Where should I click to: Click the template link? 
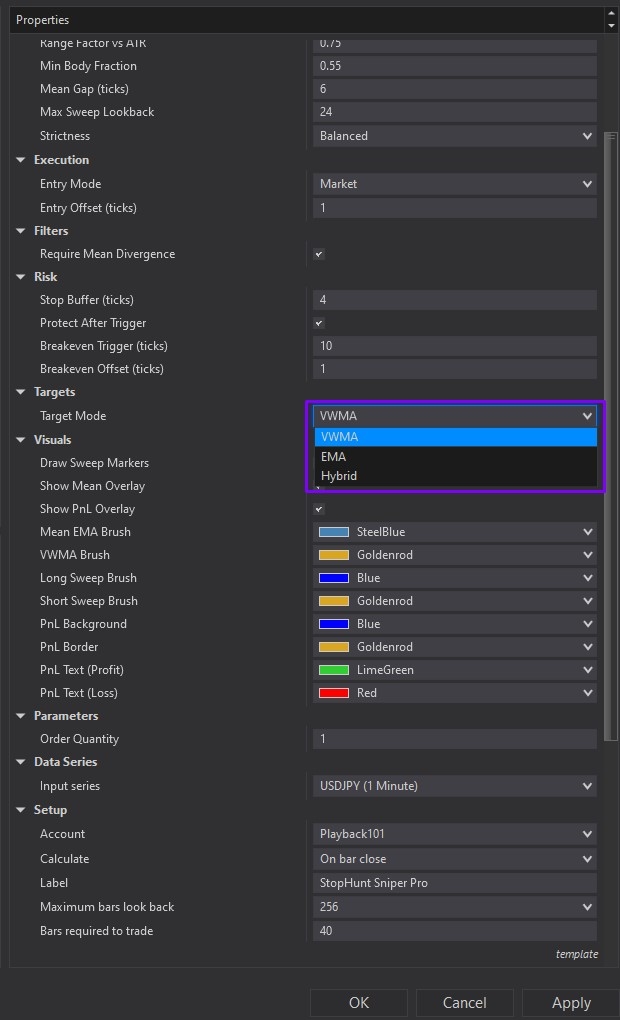(x=577, y=954)
